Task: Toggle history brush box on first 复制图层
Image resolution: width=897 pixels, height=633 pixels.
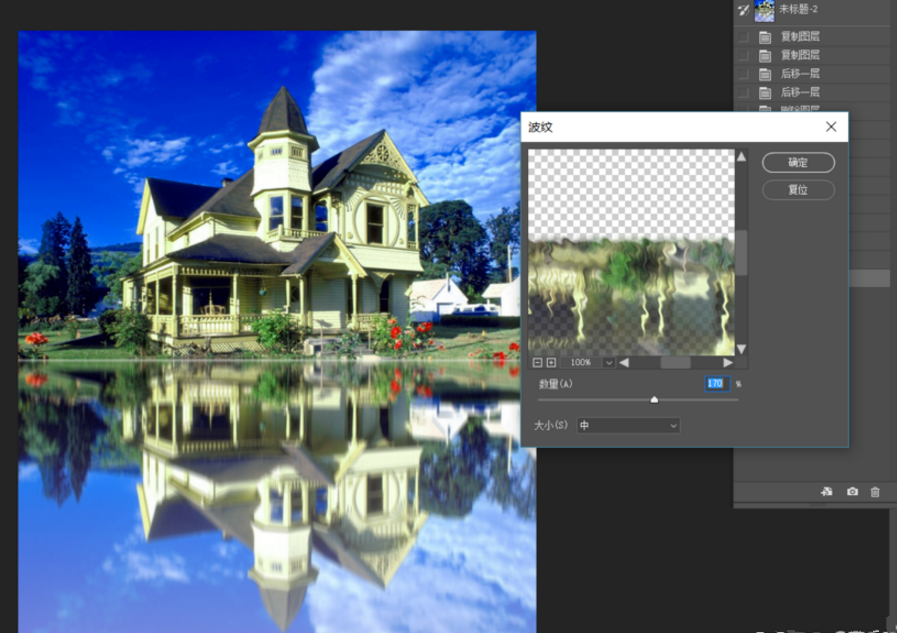Action: [743, 37]
